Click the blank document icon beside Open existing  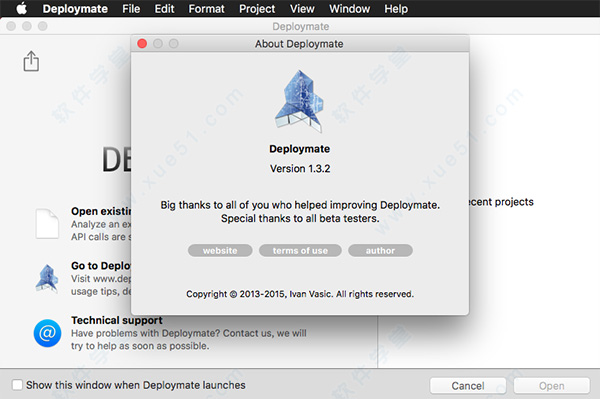47,224
